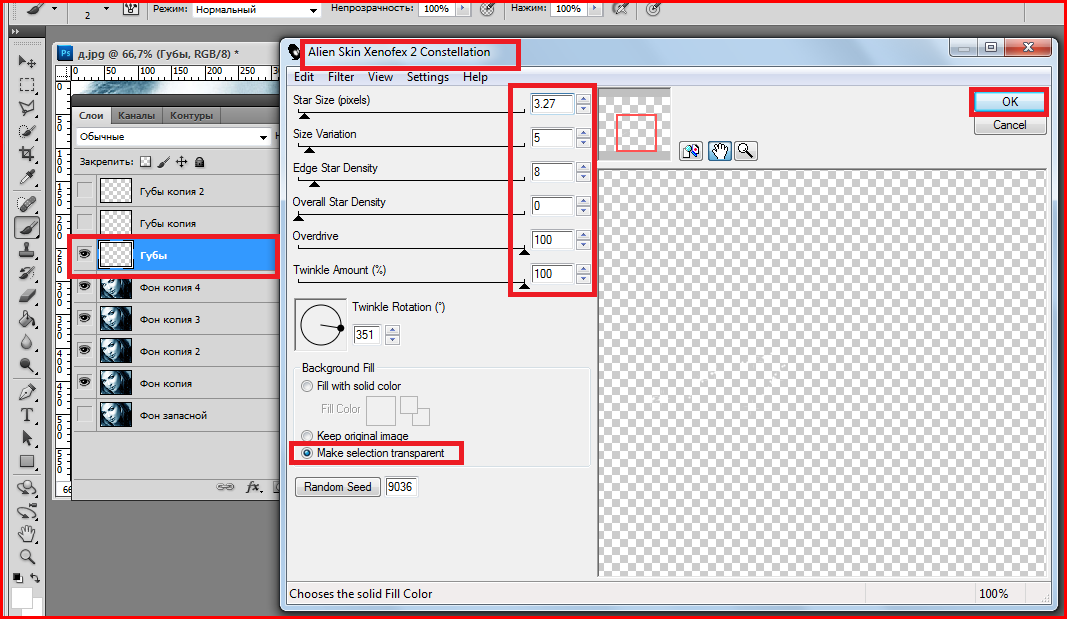Hide the Фон копия 3 layer
The width and height of the screenshot is (1067, 619).
(x=84, y=318)
